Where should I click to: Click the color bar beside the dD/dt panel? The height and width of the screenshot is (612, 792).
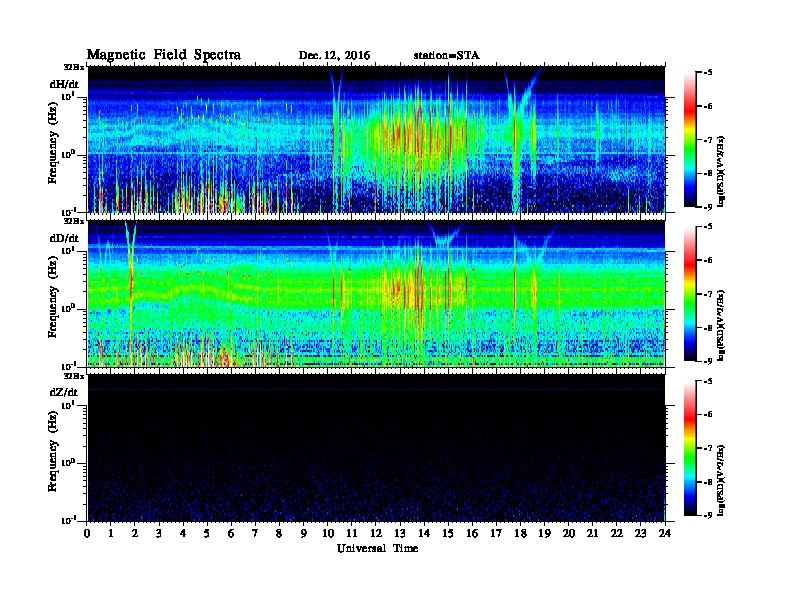[x=690, y=293]
